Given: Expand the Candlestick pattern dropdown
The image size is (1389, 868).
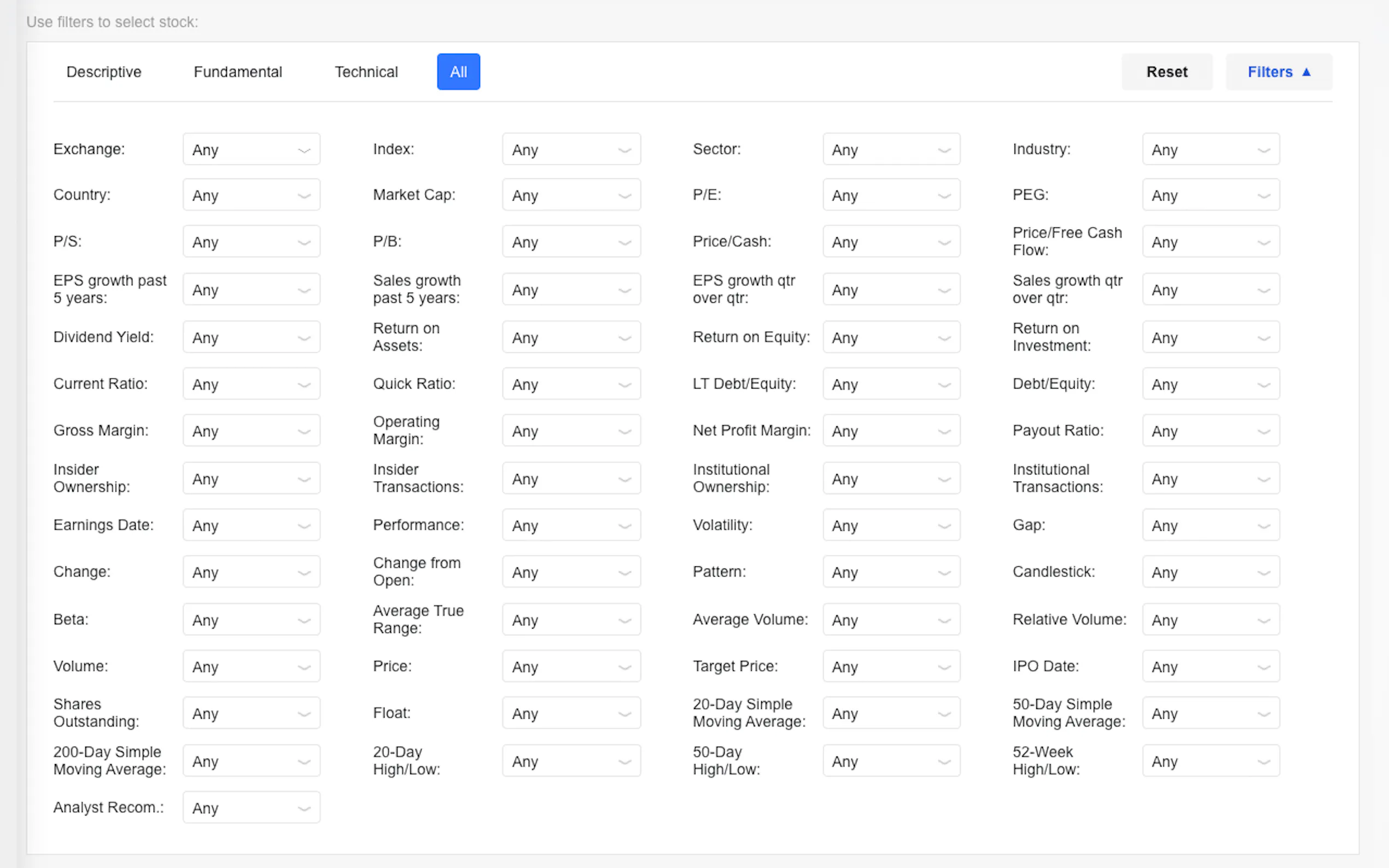Looking at the screenshot, I should [x=1210, y=572].
